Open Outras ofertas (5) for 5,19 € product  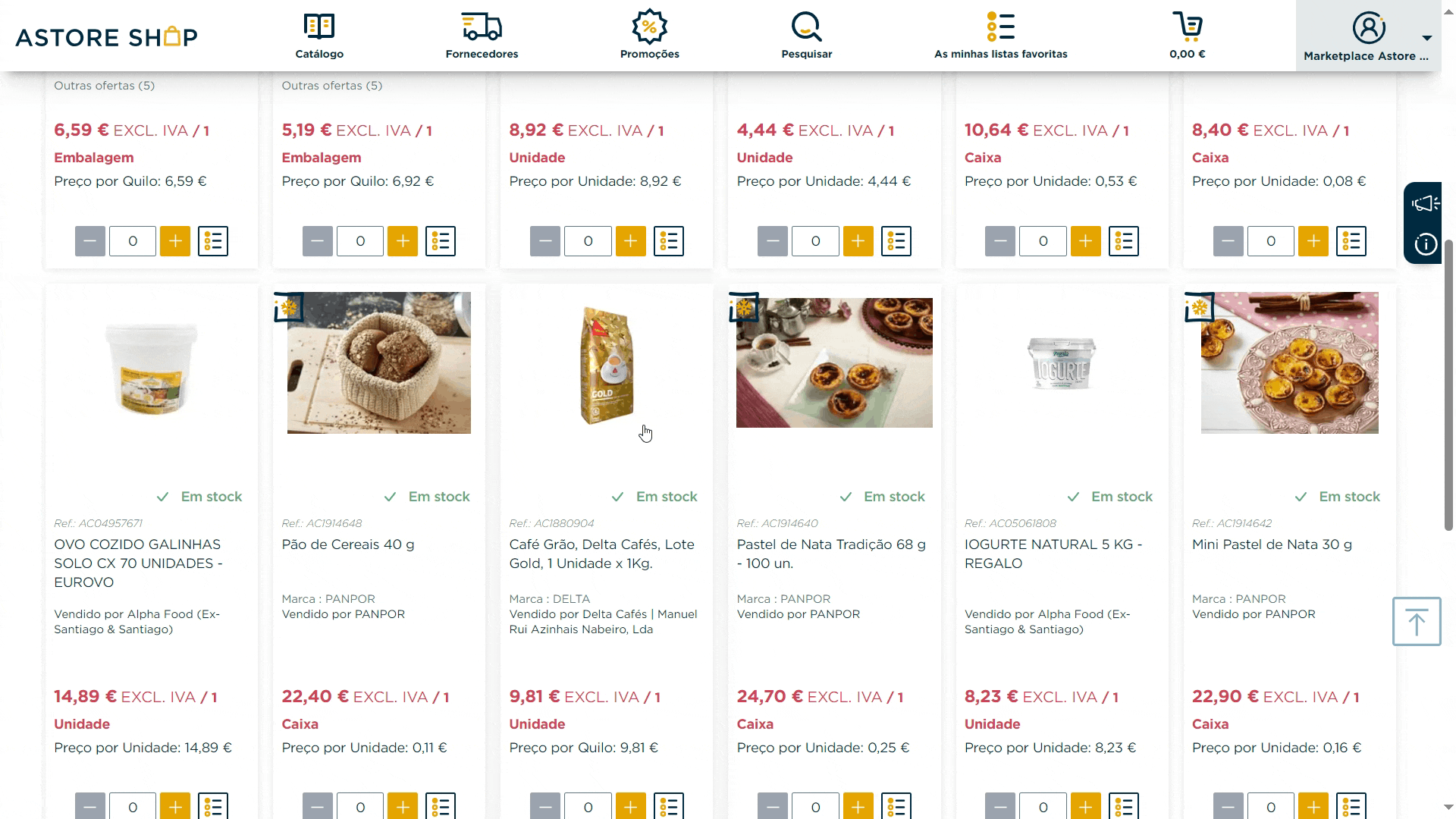click(332, 86)
